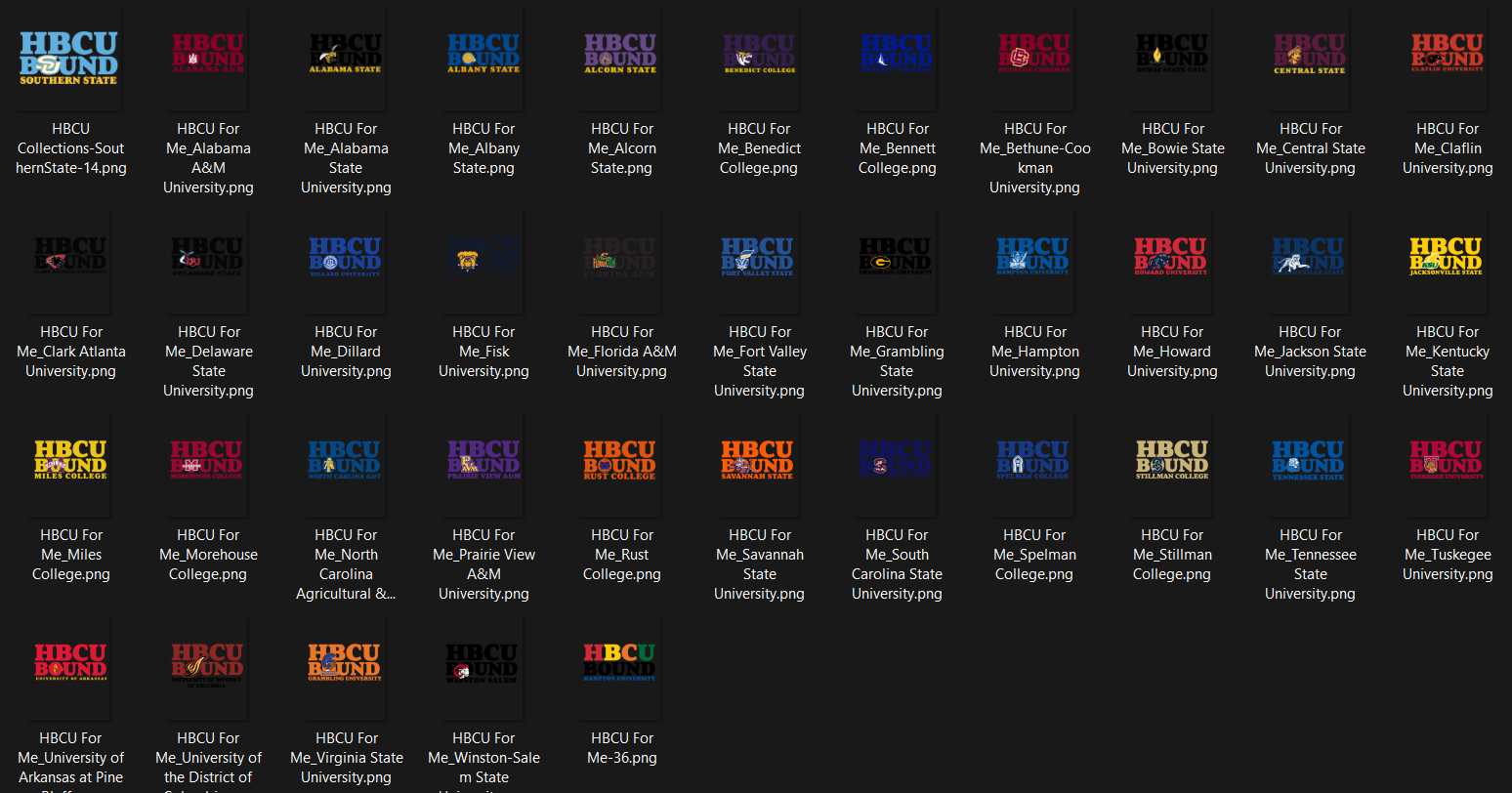Image resolution: width=1512 pixels, height=793 pixels.
Task: Select the HBCU For Me-36.png thumbnail
Action: 621,668
